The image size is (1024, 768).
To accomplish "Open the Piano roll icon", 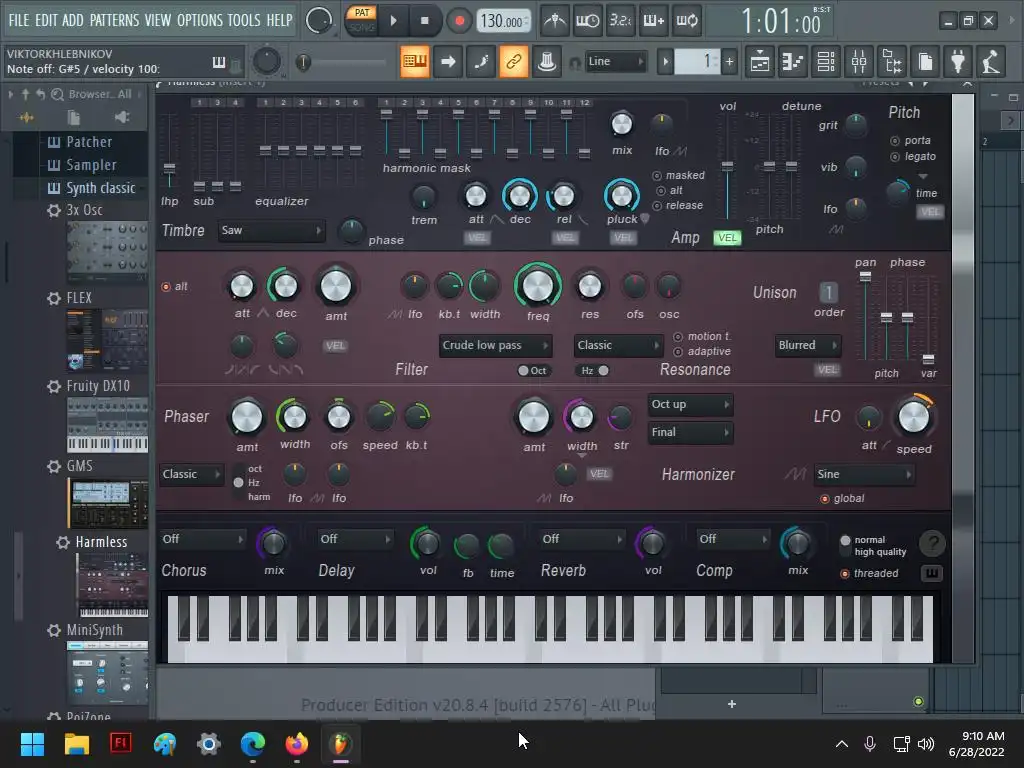I will 793,62.
